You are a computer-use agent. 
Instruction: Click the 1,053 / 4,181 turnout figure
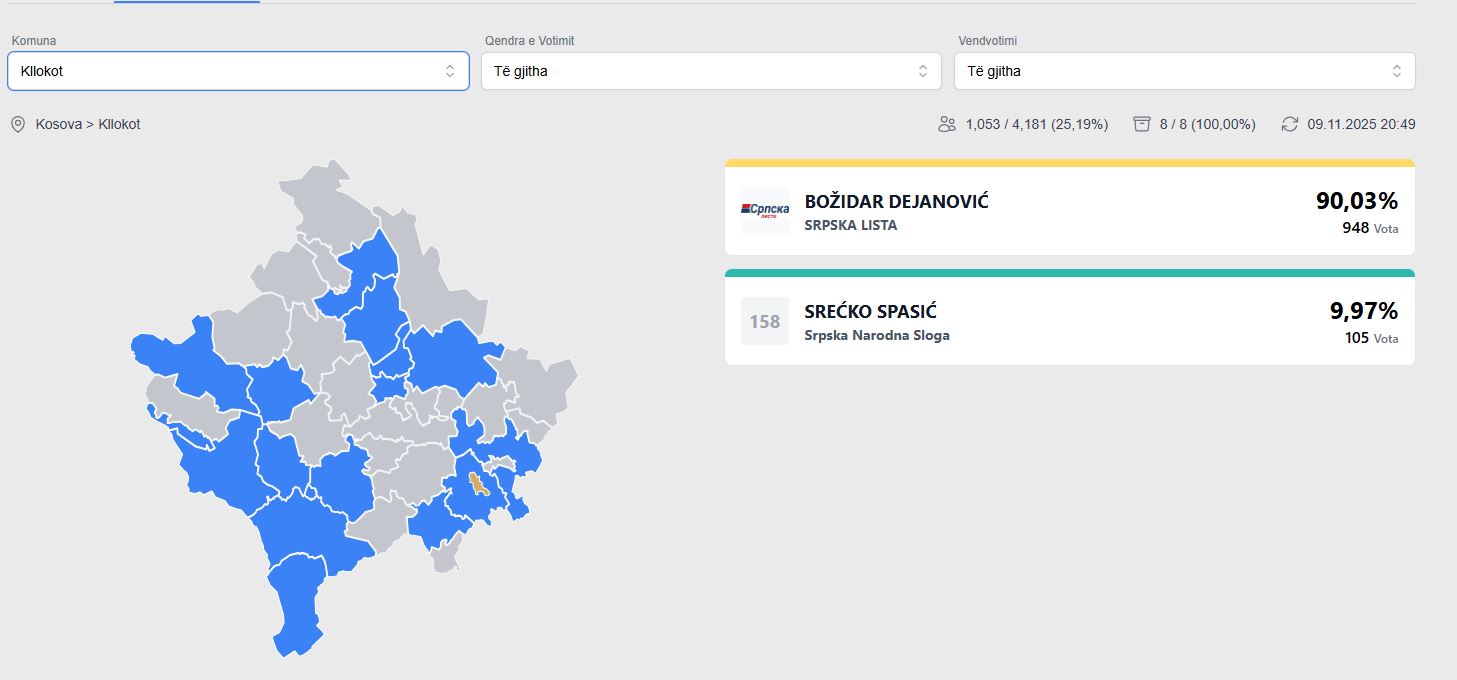coord(1036,124)
